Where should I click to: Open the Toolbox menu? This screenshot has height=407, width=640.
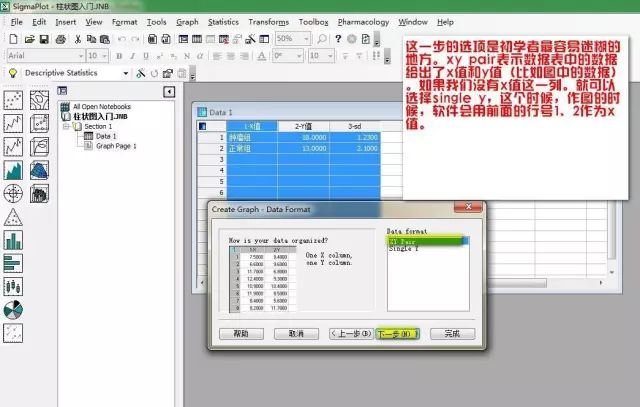(x=313, y=22)
